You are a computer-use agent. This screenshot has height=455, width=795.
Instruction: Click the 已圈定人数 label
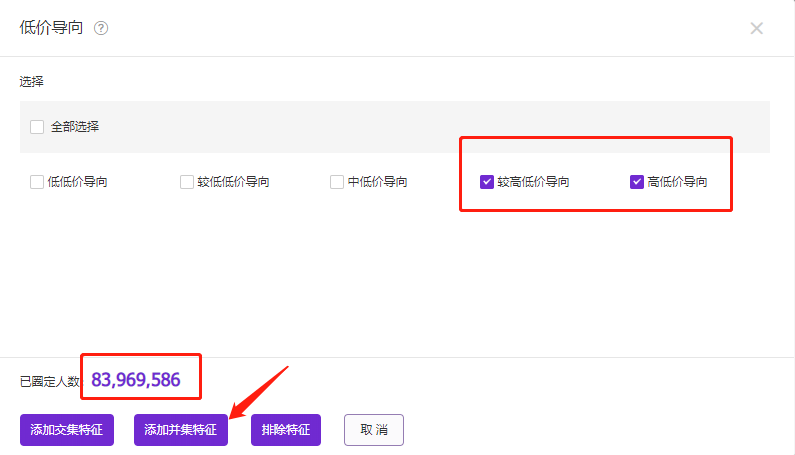tap(50, 381)
